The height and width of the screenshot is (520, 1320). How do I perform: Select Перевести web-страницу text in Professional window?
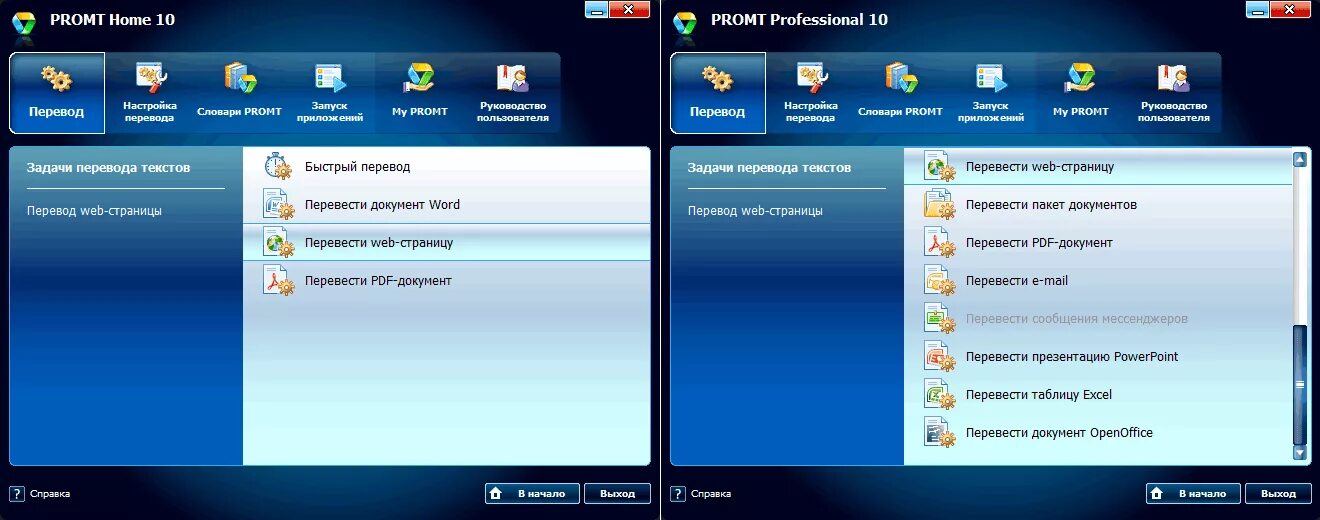1040,167
